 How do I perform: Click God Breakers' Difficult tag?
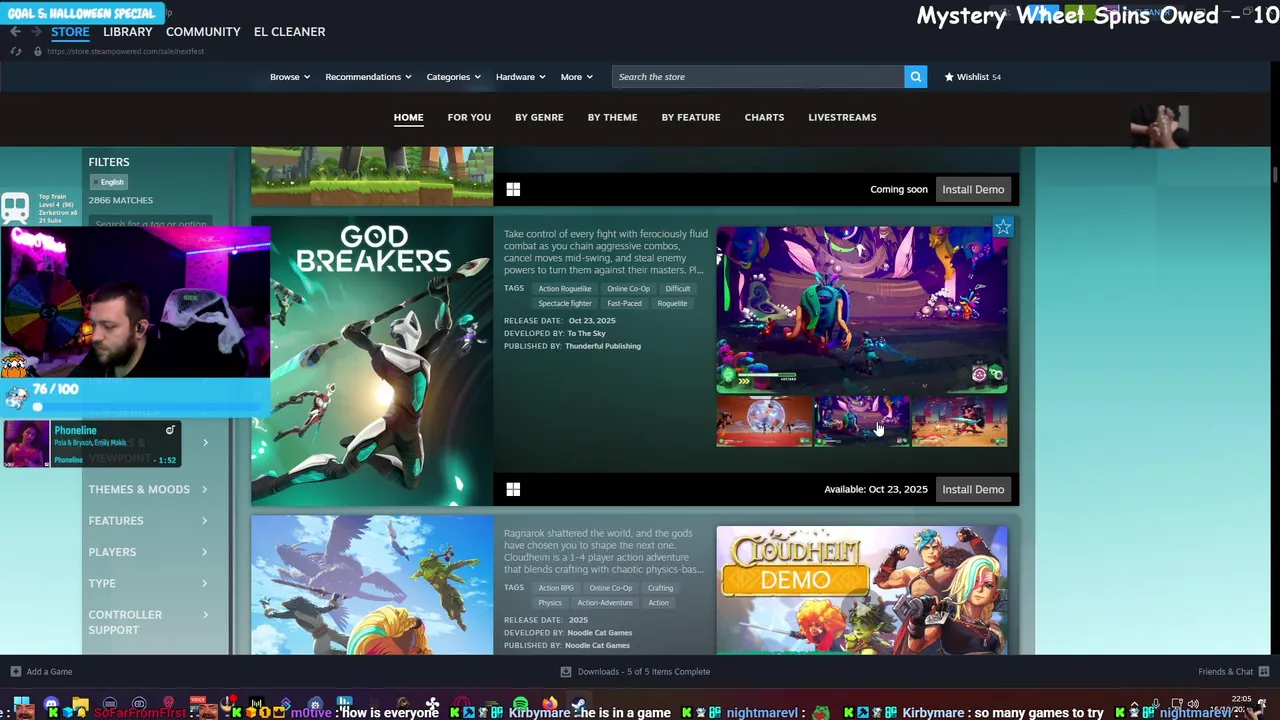(678, 288)
